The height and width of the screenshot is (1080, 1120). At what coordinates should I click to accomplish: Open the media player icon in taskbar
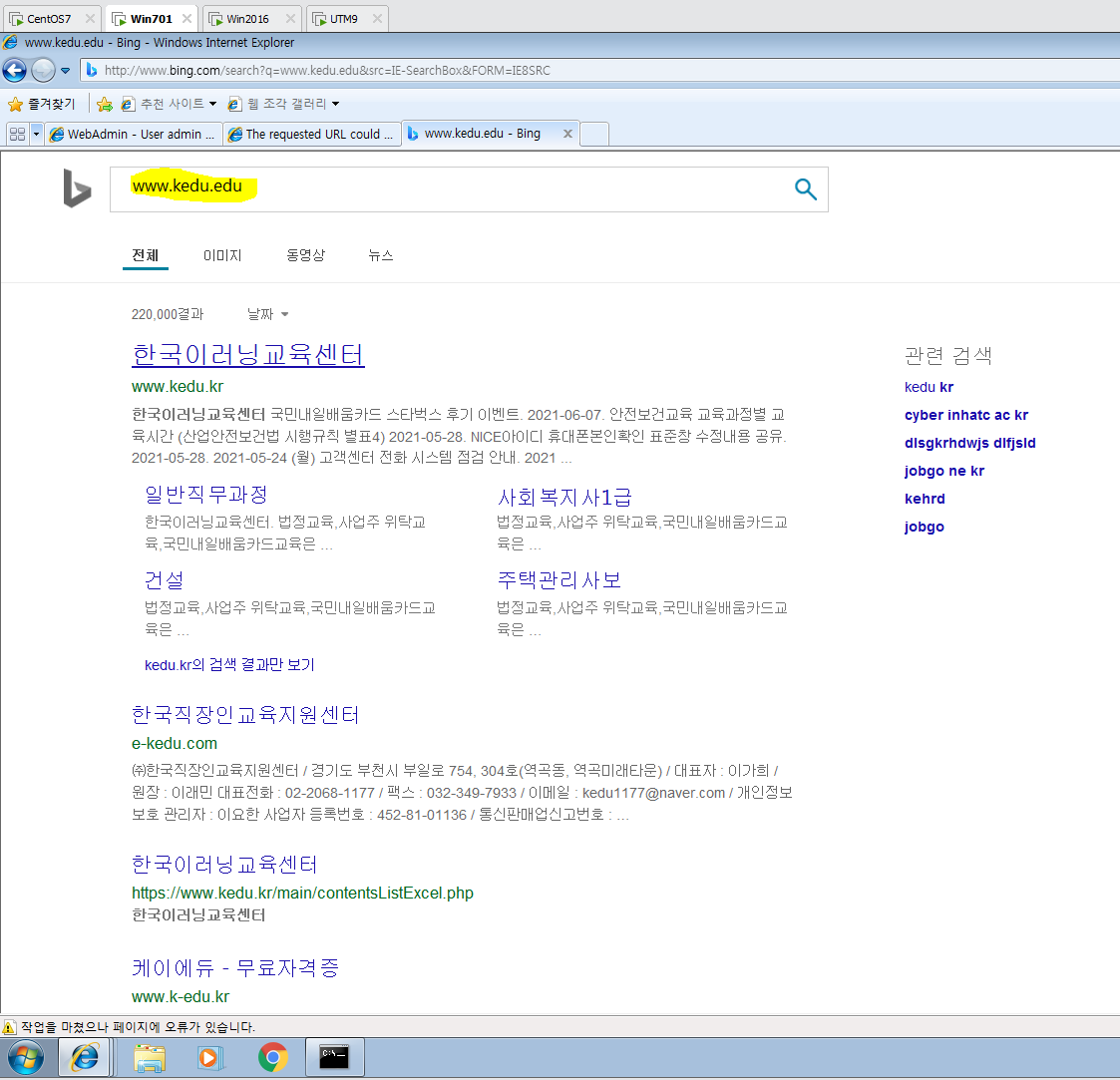[x=210, y=1058]
